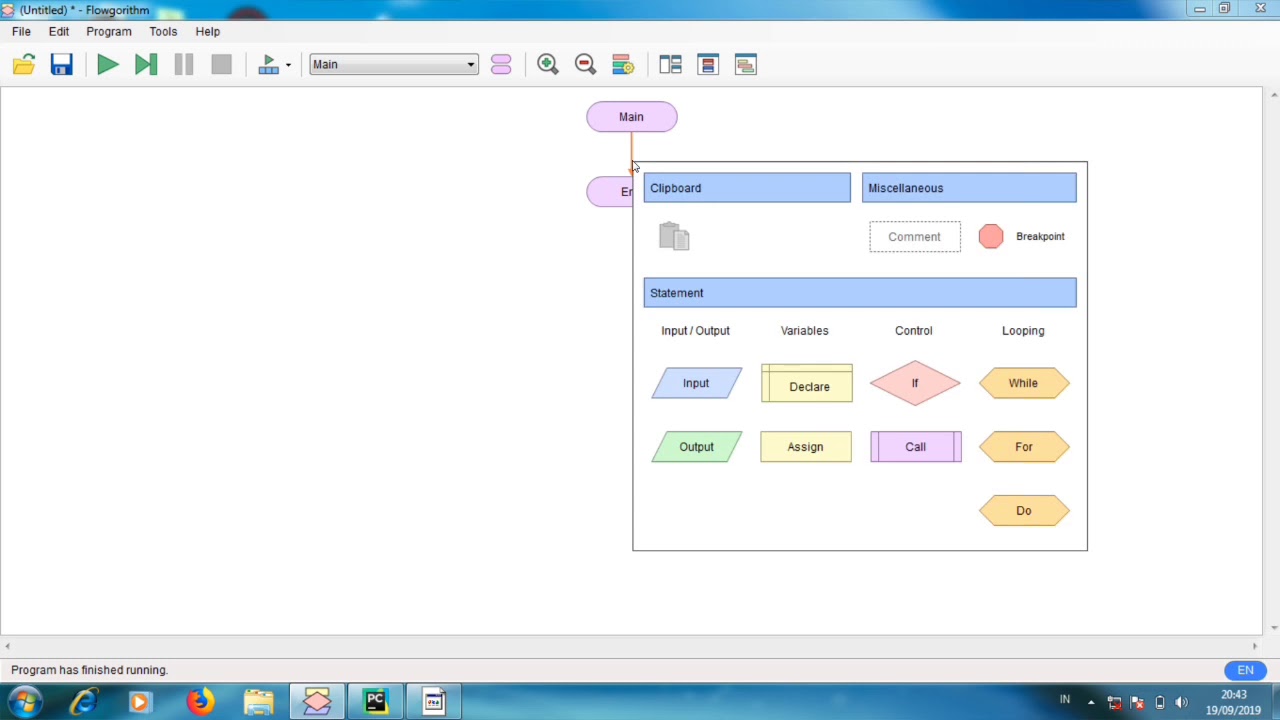Click the run speed icon
Screen dimensions: 1280x720
click(x=268, y=65)
